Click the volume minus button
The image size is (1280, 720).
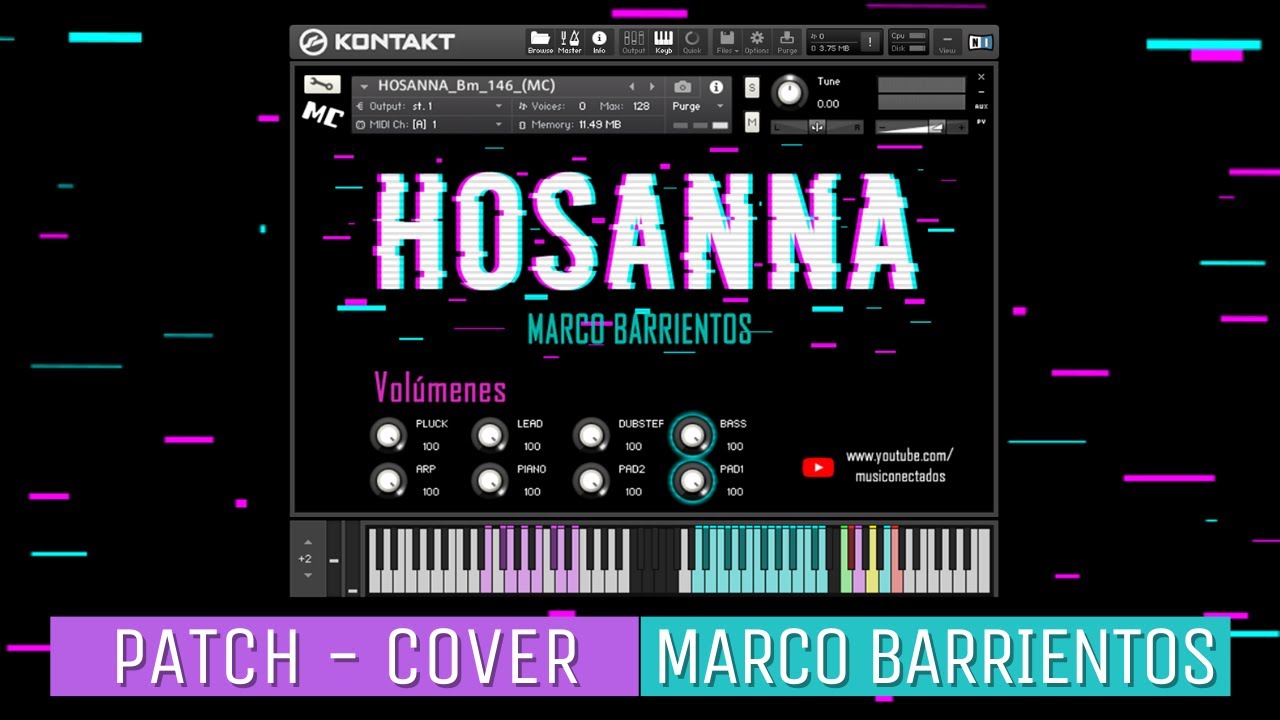click(x=881, y=127)
